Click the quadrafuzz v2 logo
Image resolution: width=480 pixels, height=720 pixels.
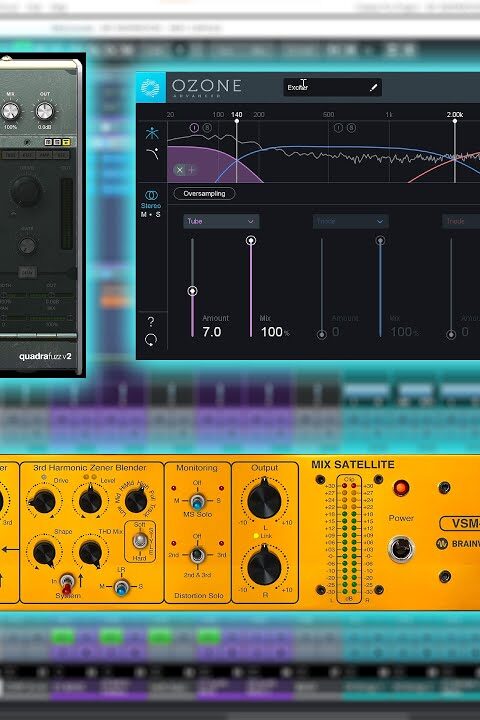coord(45,356)
